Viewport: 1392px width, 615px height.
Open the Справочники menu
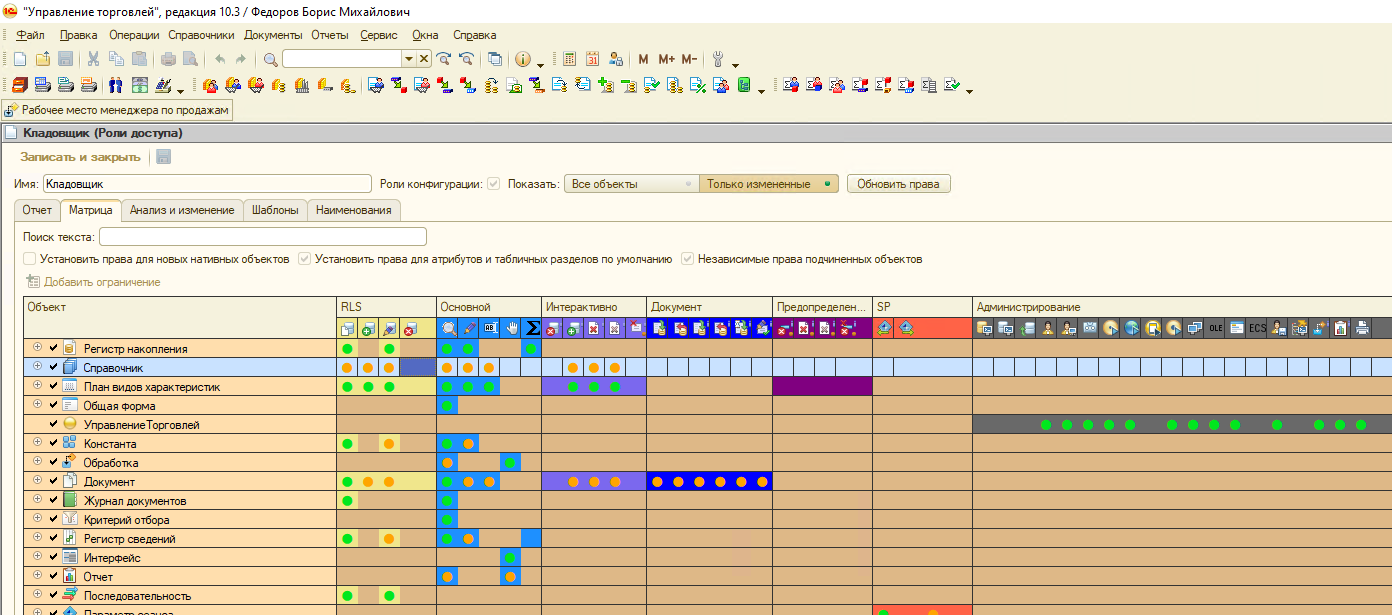201,35
